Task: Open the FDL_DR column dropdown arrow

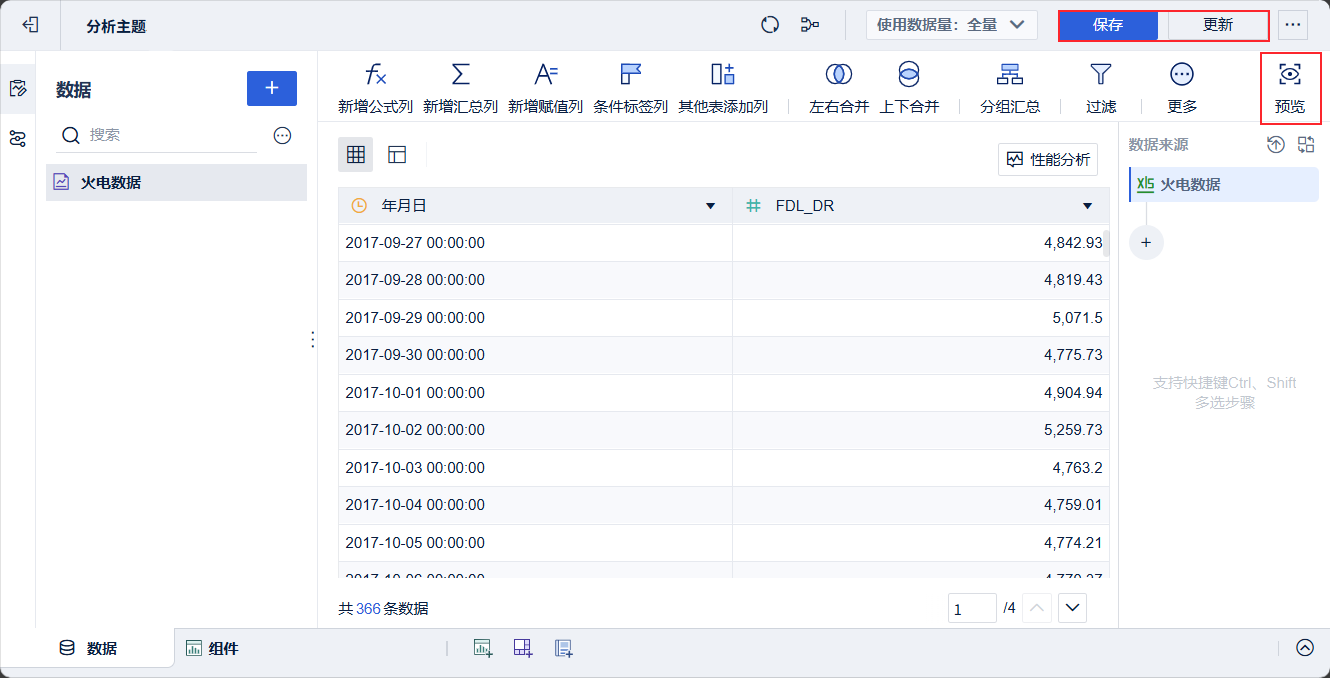Action: (1088, 206)
